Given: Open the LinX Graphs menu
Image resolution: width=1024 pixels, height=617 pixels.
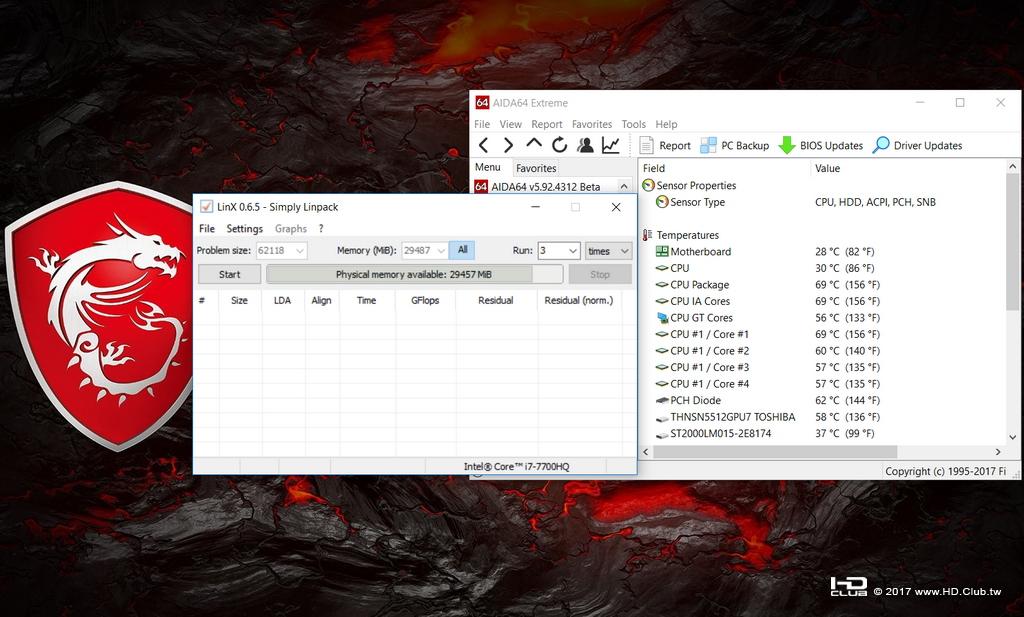Looking at the screenshot, I should [291, 229].
